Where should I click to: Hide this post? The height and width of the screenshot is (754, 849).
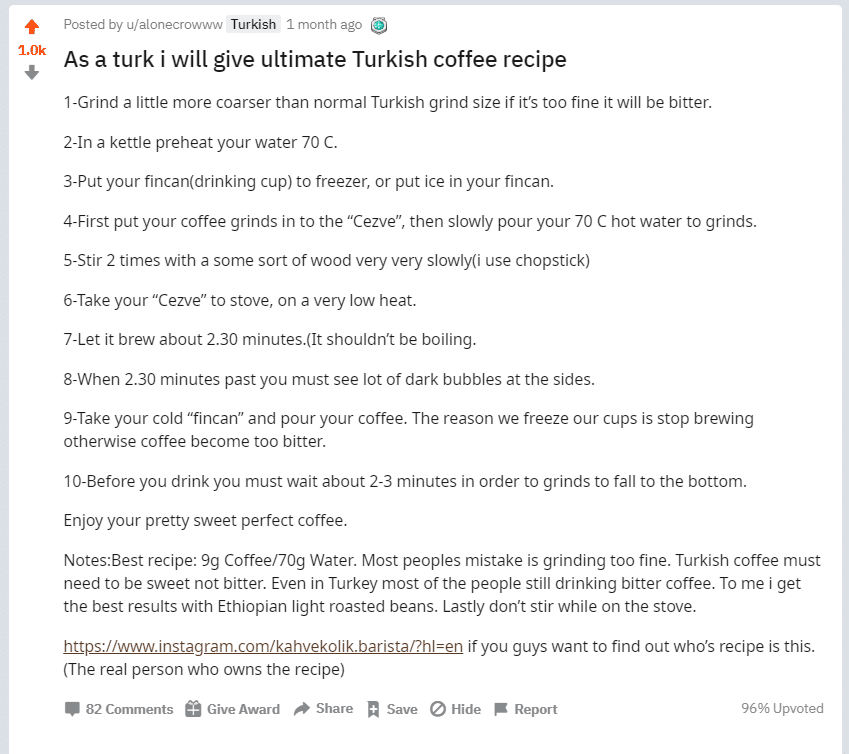click(464, 709)
